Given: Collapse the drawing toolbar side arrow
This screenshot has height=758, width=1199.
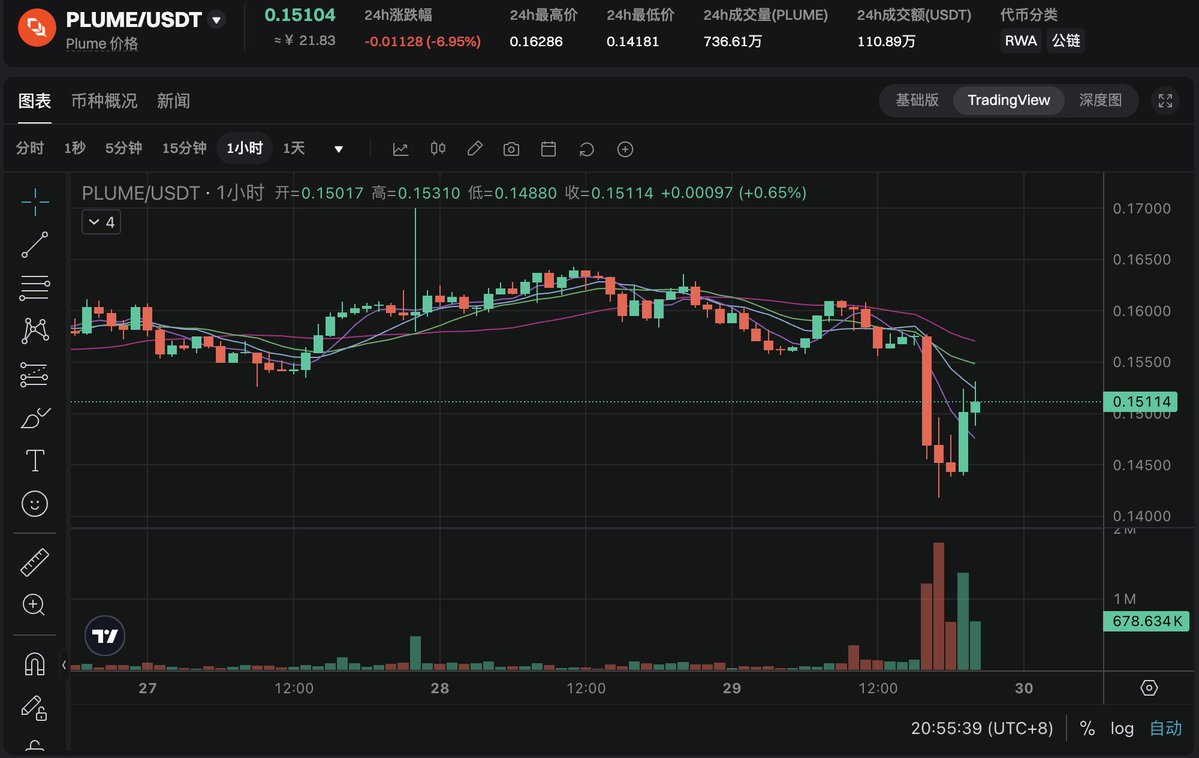Looking at the screenshot, I should tap(64, 665).
